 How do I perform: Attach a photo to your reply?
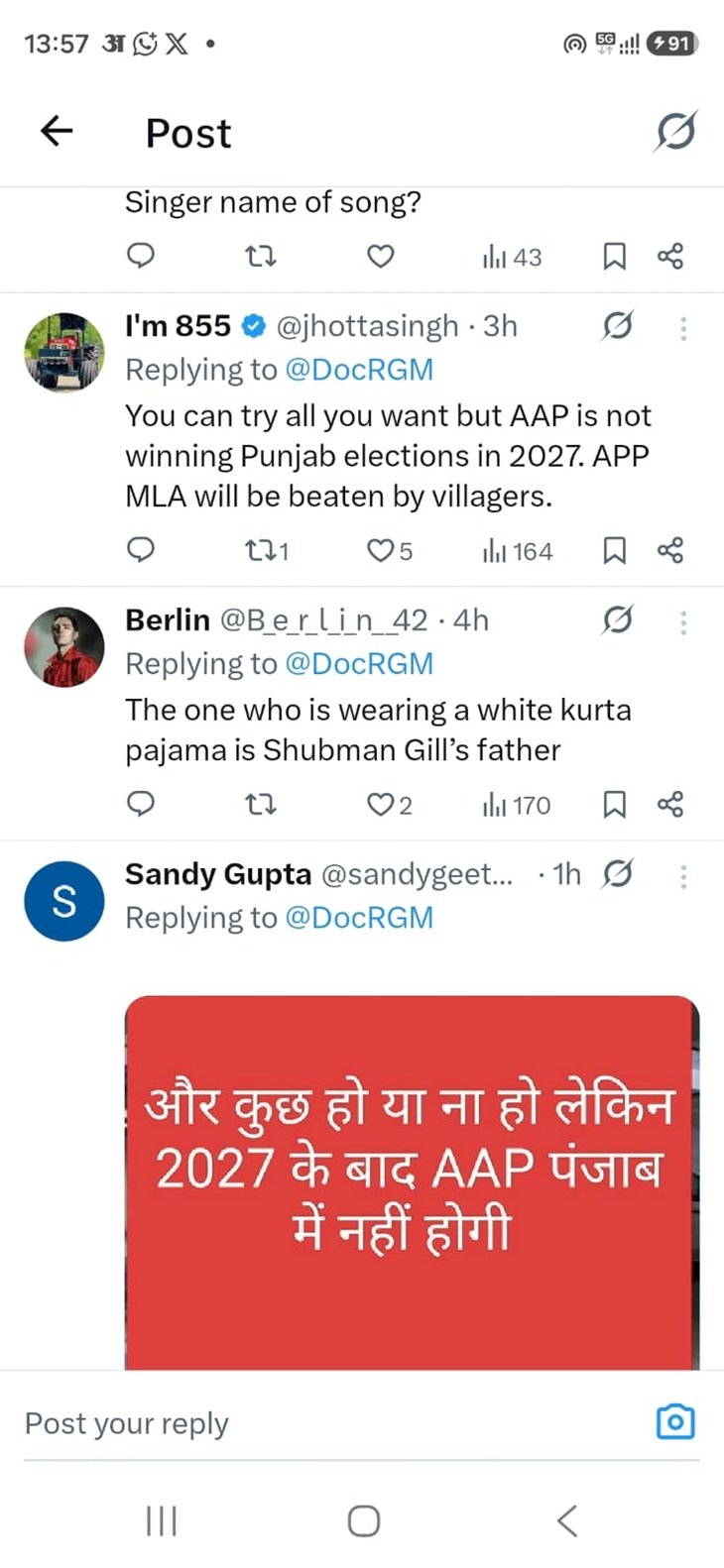click(x=675, y=1421)
